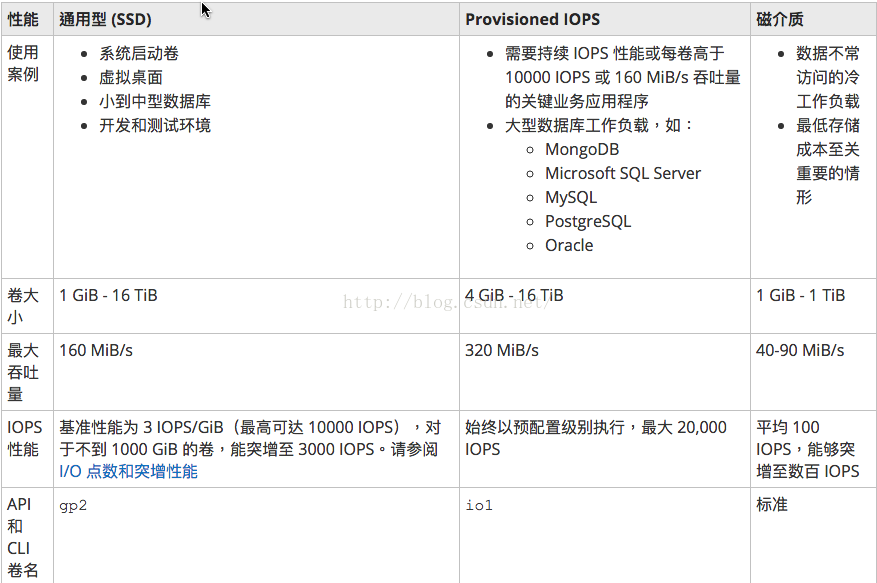The image size is (877, 583).
Task: Click the 磁介质 column header
Action: (x=780, y=20)
